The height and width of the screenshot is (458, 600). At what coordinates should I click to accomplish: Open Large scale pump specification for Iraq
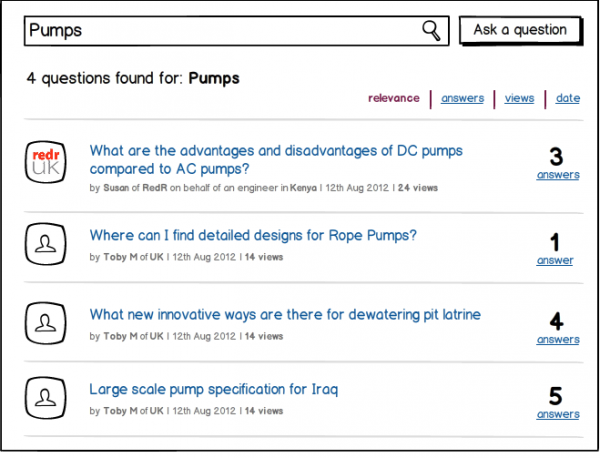(214, 390)
